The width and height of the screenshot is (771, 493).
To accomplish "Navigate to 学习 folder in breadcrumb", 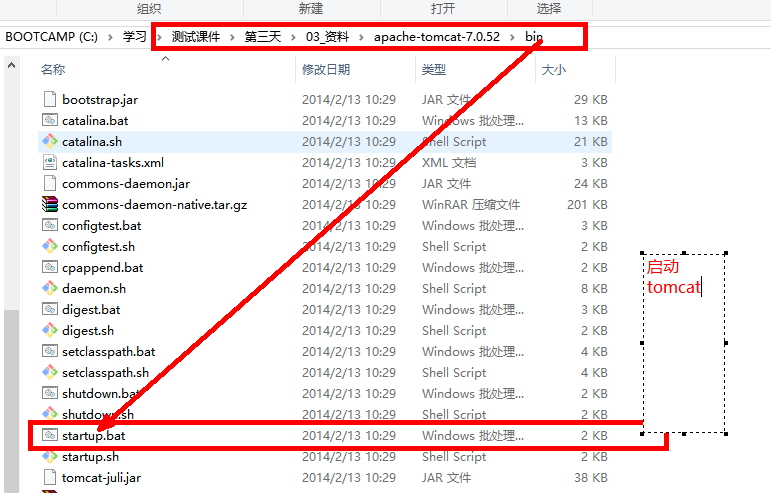I will (135, 37).
